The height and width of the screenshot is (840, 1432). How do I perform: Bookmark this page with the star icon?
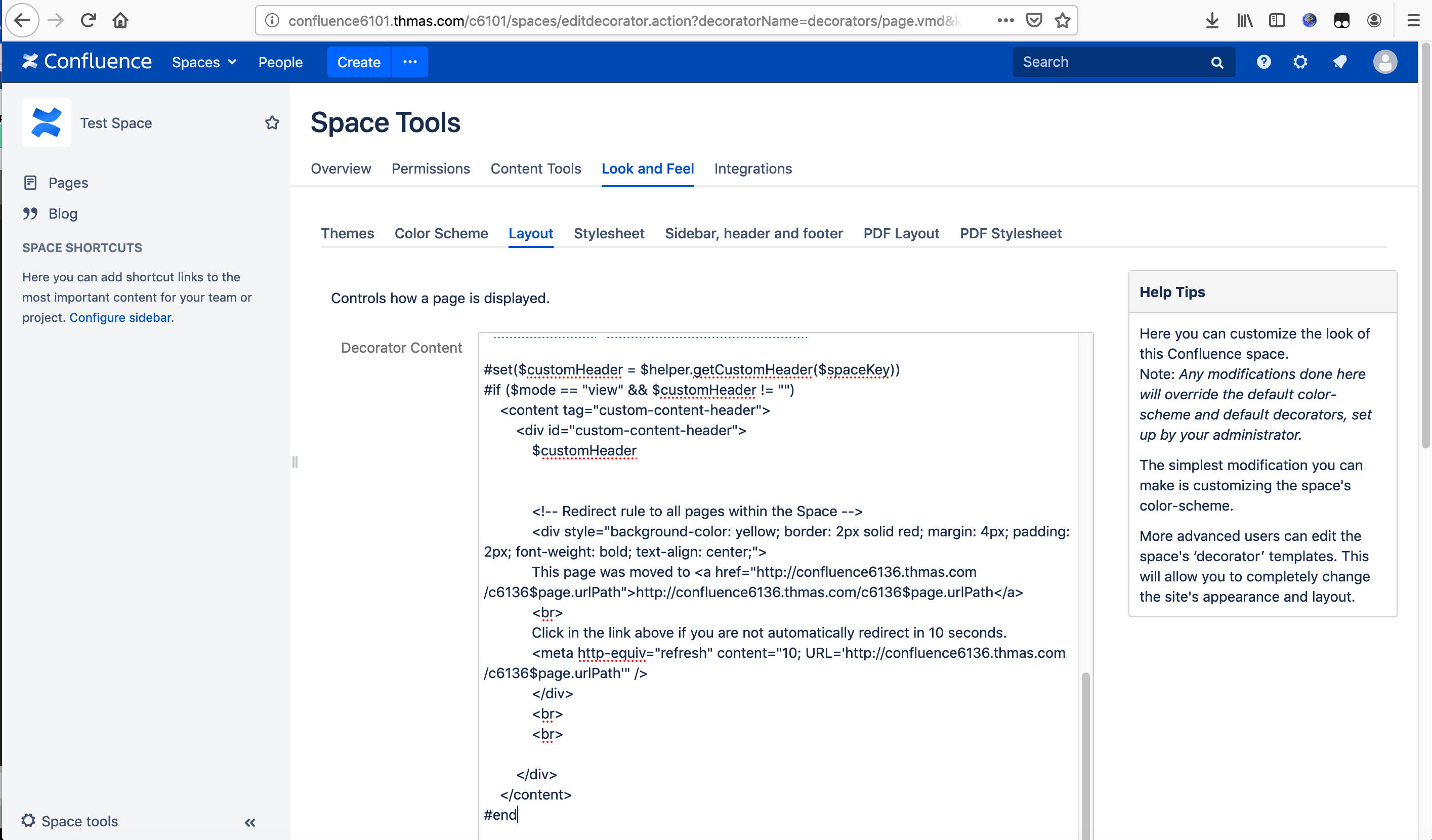1062,21
